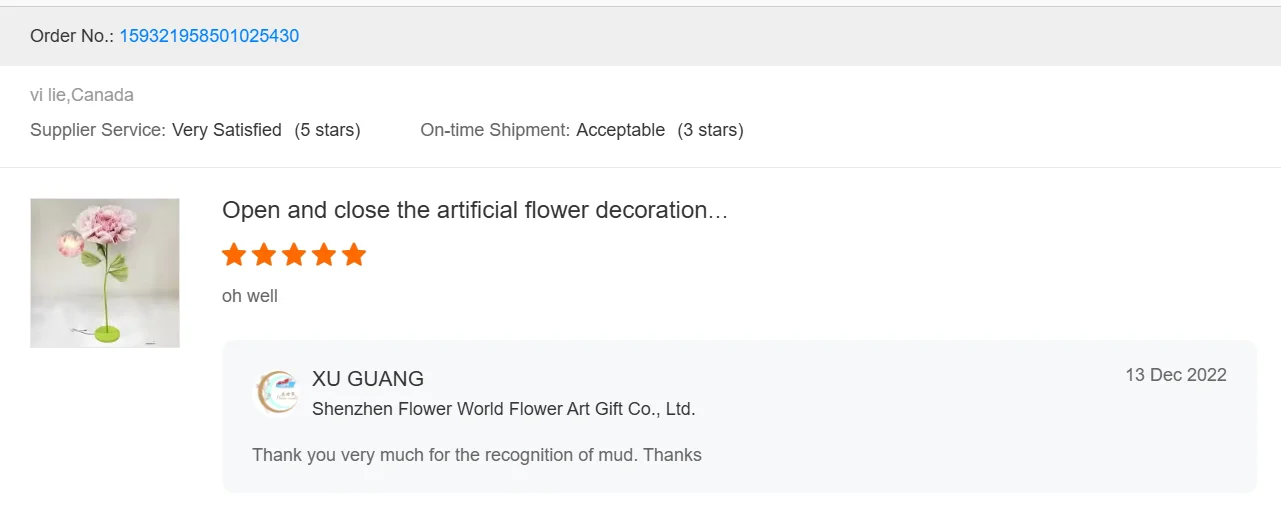Click the fourth orange rating star

point(324,254)
